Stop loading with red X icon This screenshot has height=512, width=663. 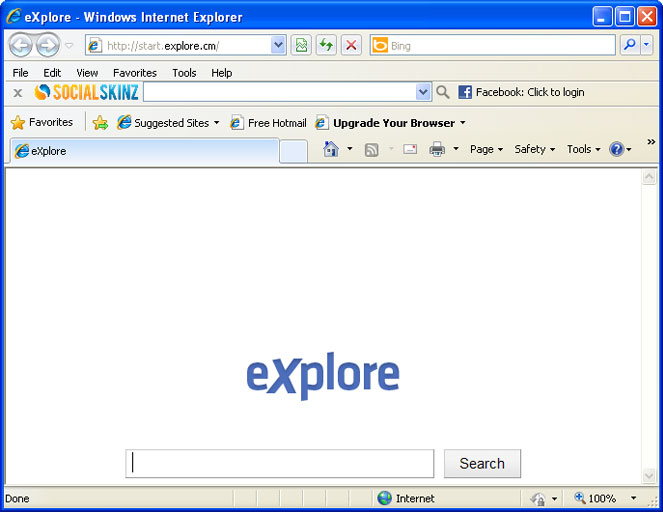pos(351,45)
